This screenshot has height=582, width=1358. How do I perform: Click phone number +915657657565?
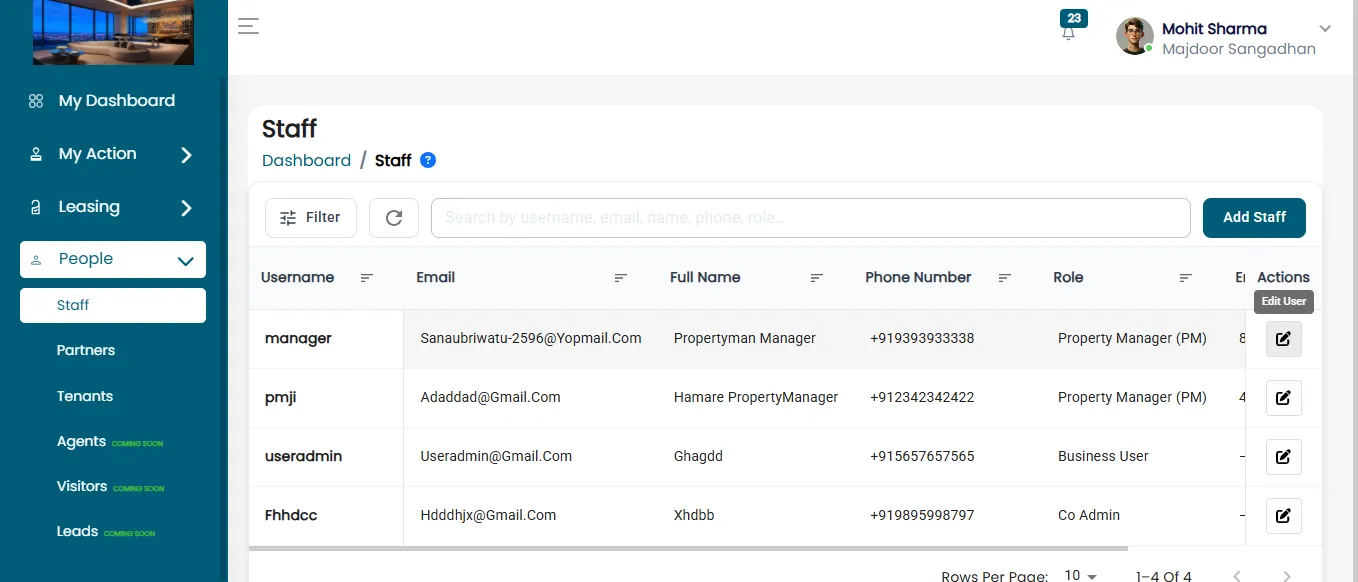(922, 457)
